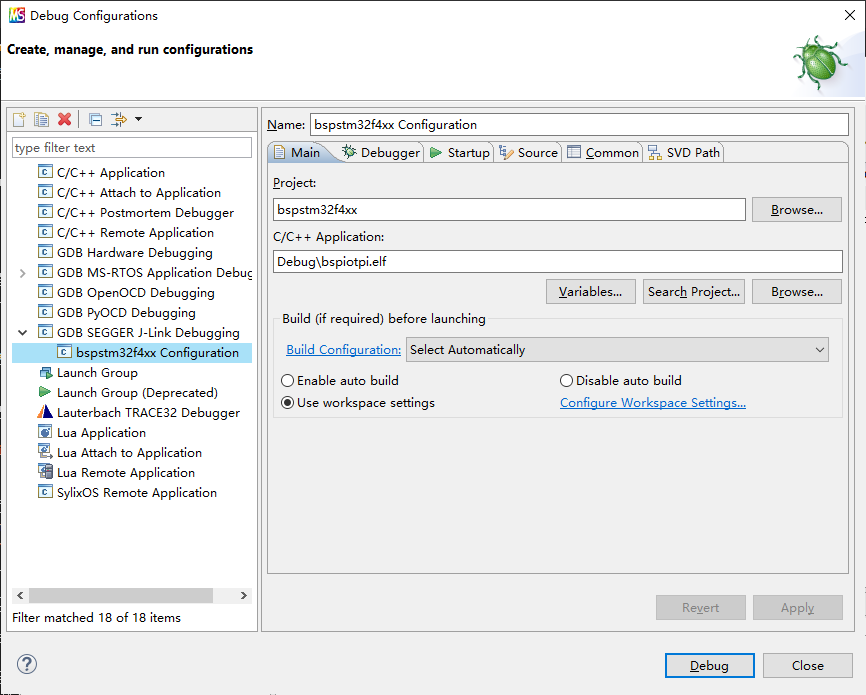Image resolution: width=866 pixels, height=695 pixels.
Task: Select Disable auto build option
Action: click(566, 380)
